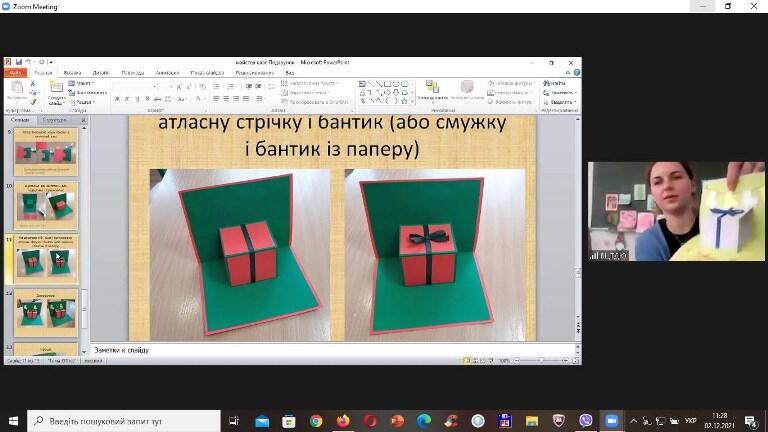Click the Undo arrow in PowerPoint
This screenshot has width=768, height=432.
pyautogui.click(x=28, y=62)
